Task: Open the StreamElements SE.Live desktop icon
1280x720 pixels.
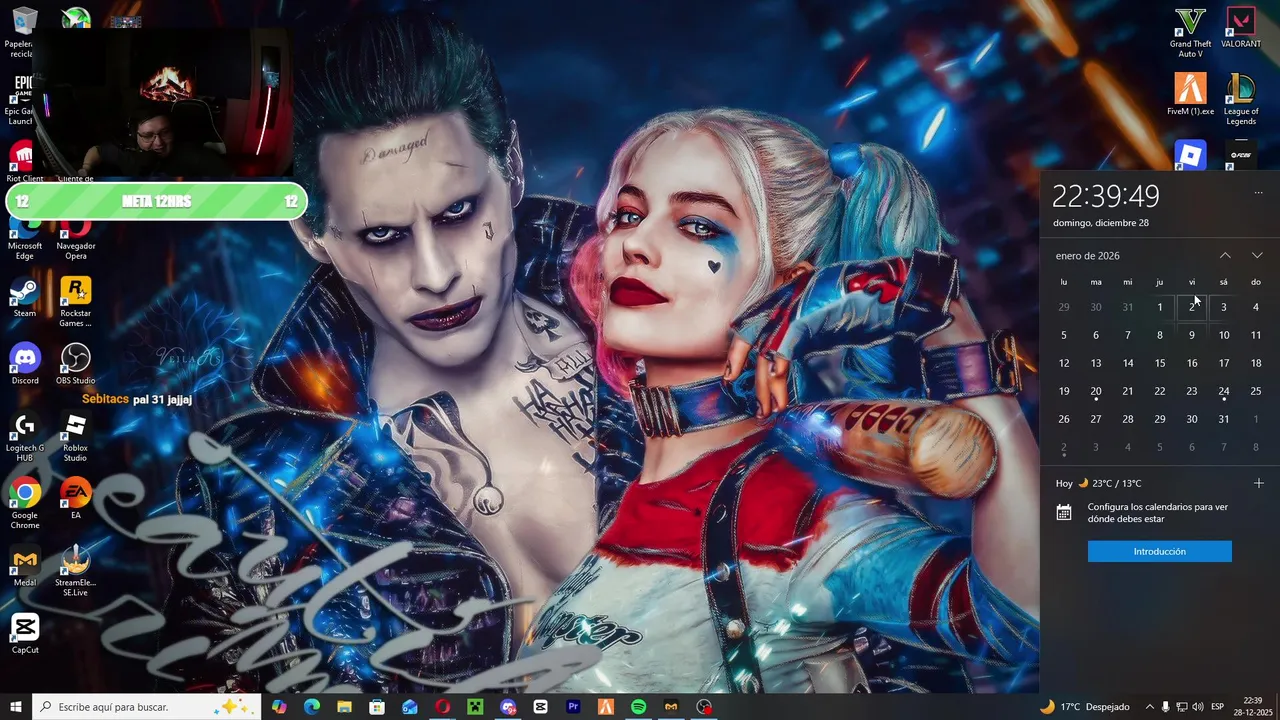Action: click(76, 571)
